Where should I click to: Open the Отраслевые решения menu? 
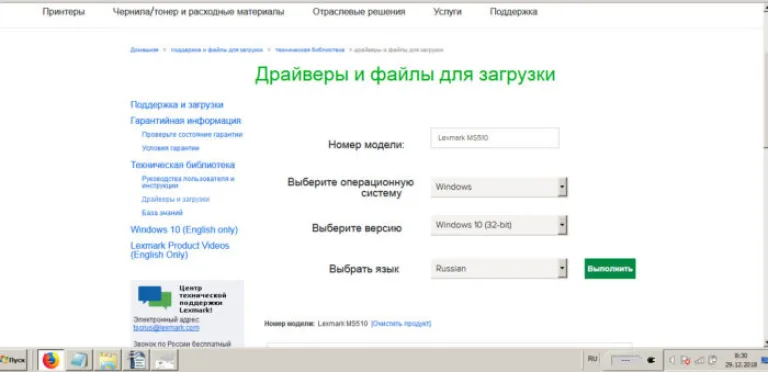(359, 12)
